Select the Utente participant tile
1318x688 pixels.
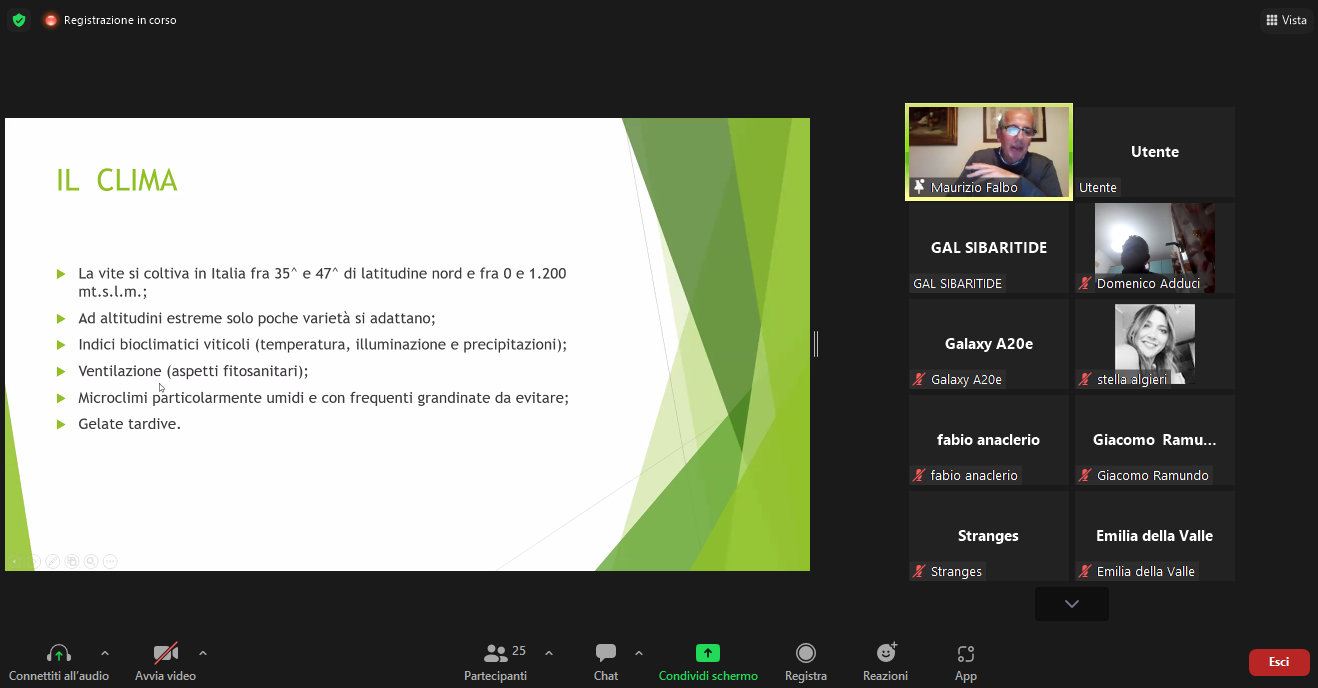tap(1155, 152)
